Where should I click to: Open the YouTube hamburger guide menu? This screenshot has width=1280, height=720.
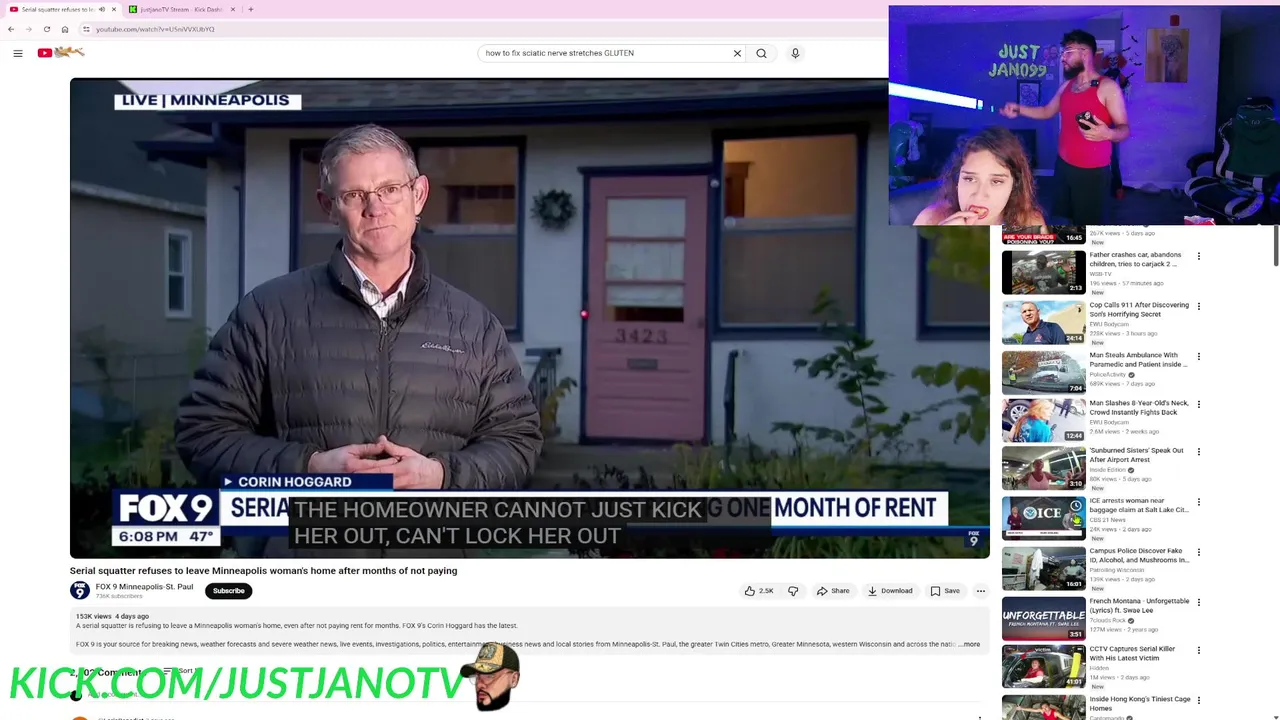(x=18, y=53)
